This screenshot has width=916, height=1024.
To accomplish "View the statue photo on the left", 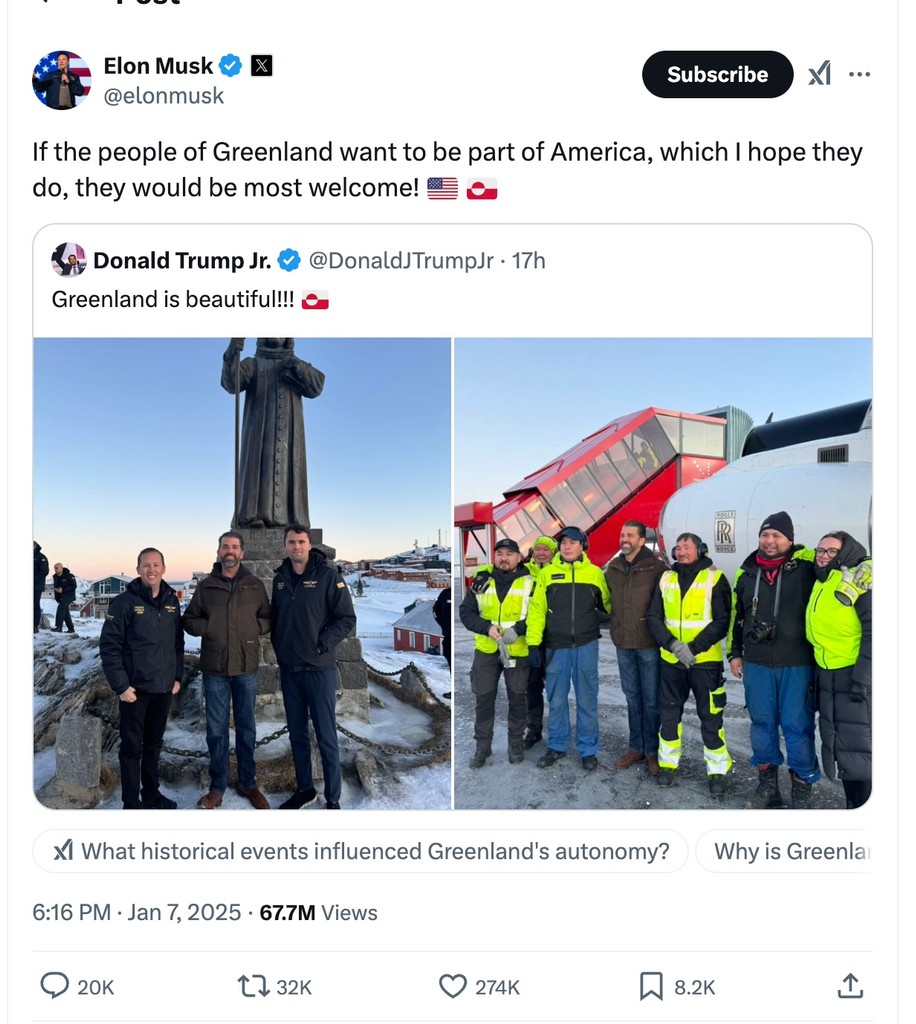I will coord(242,573).
